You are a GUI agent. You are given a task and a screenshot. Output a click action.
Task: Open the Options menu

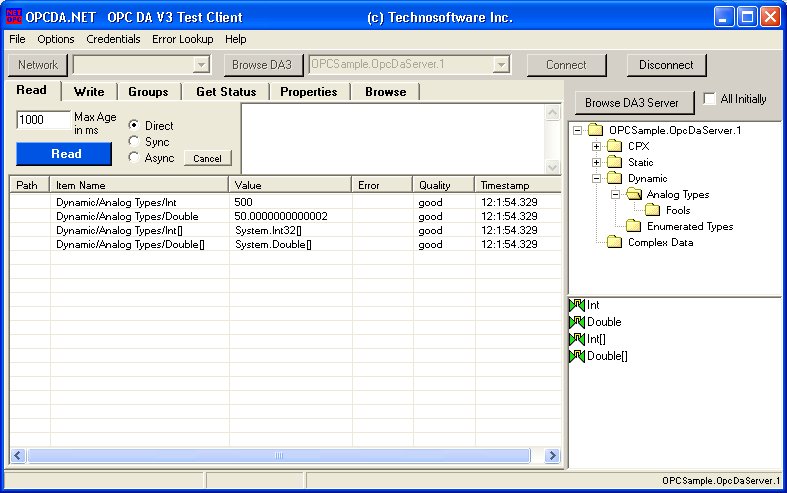(56, 39)
